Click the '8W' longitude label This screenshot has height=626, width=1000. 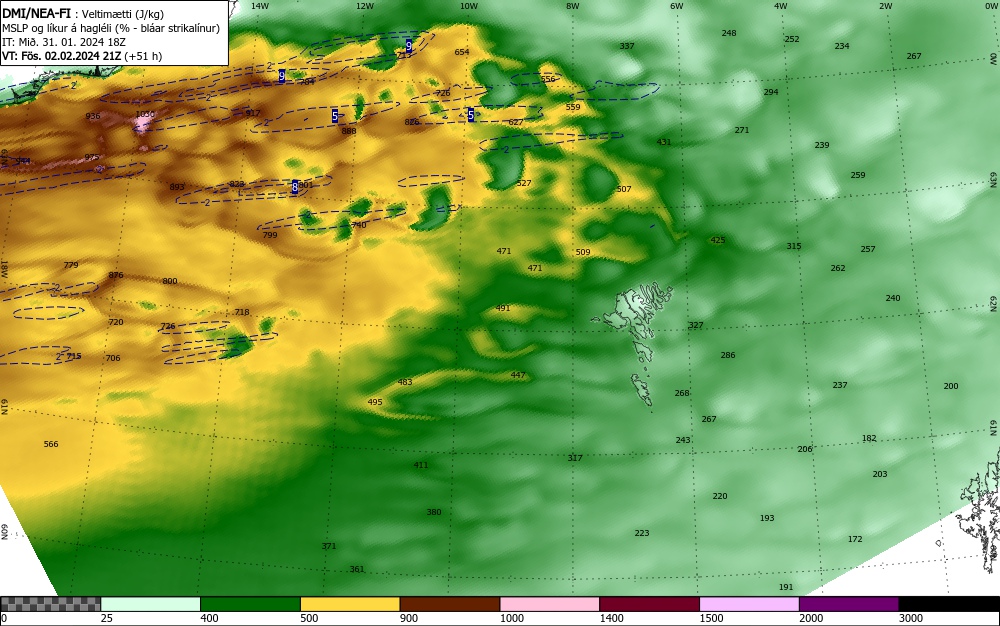(x=573, y=6)
